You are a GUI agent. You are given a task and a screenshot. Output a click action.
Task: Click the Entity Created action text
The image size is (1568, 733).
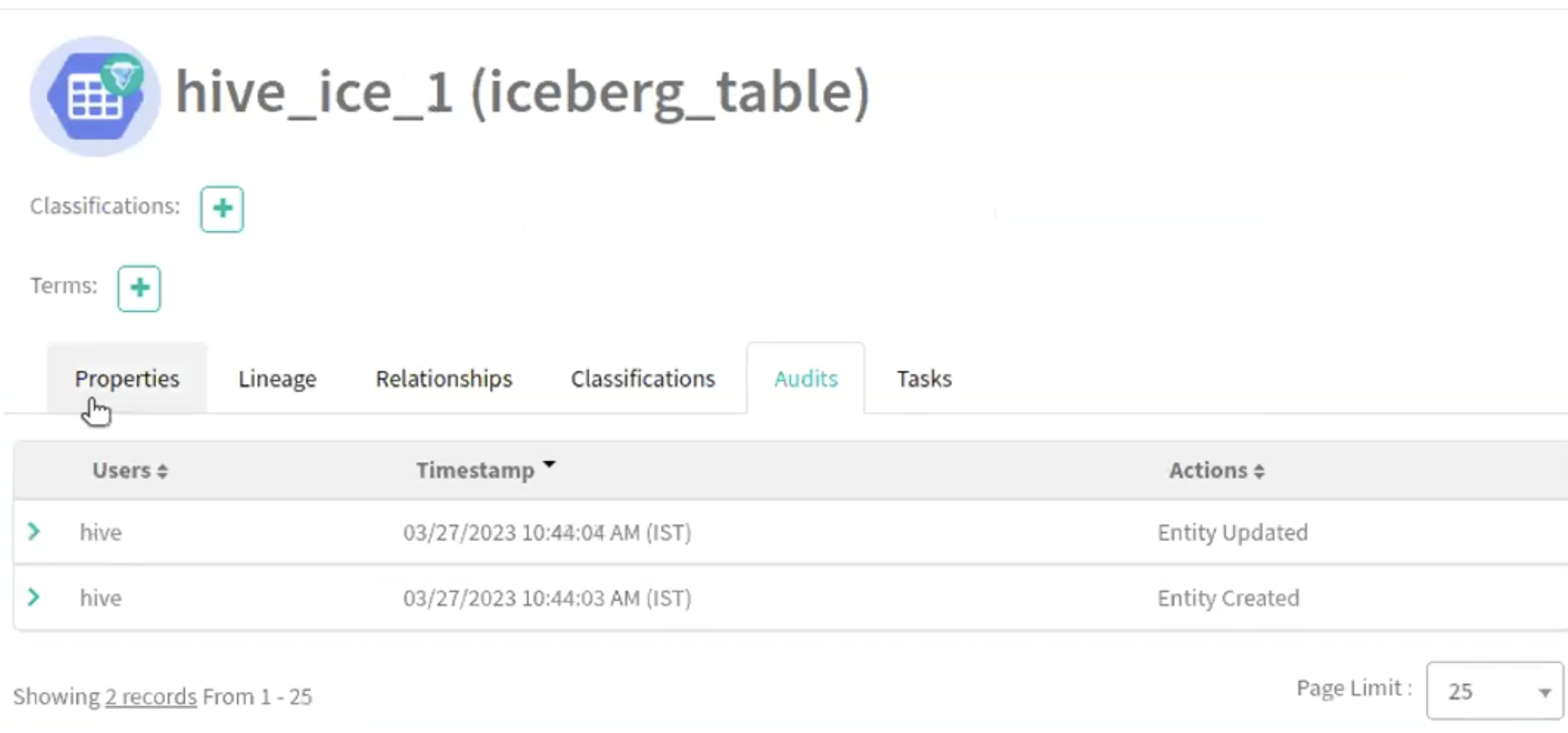coord(1228,598)
